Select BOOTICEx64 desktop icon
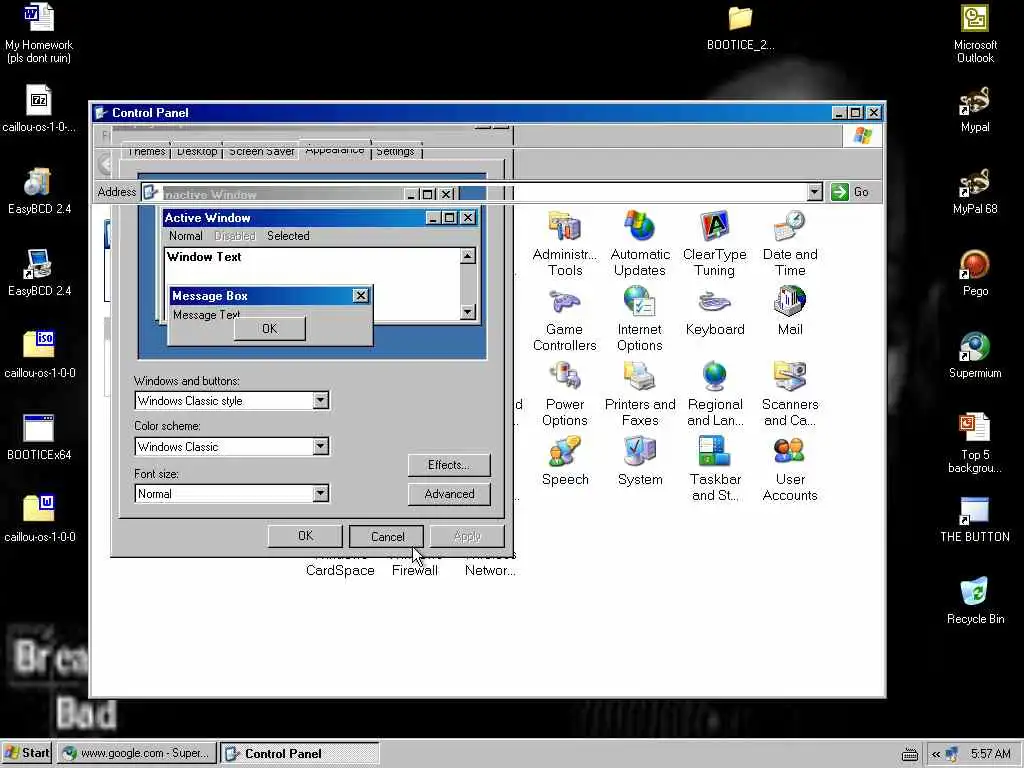This screenshot has height=768, width=1024. point(39,437)
